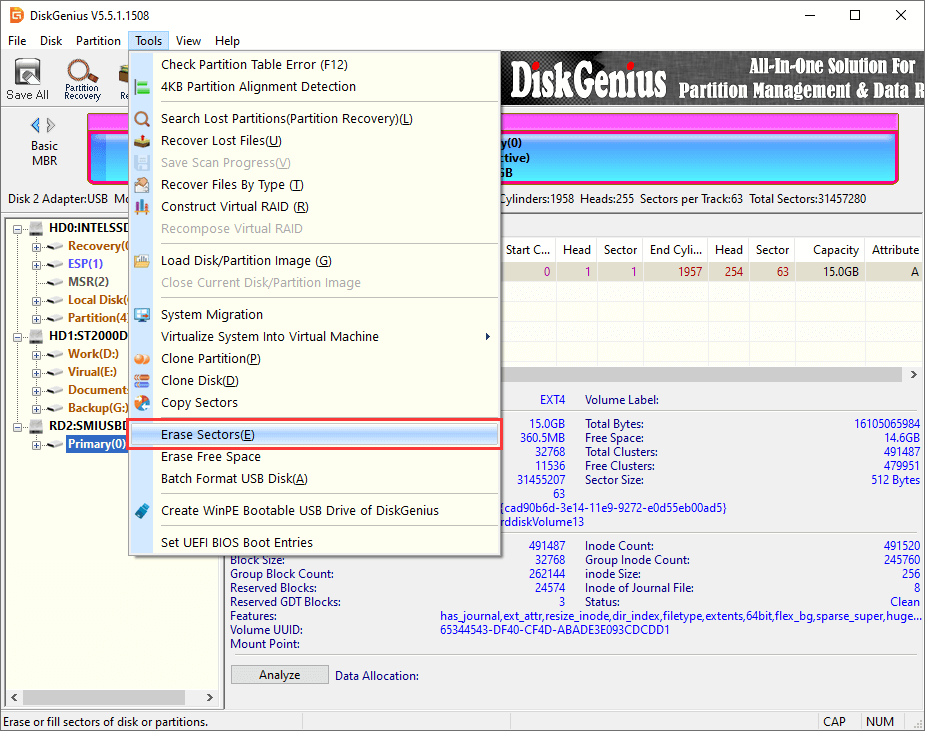Click Construct Virtual RAID icon
This screenshot has height=731, width=925.
click(x=142, y=207)
